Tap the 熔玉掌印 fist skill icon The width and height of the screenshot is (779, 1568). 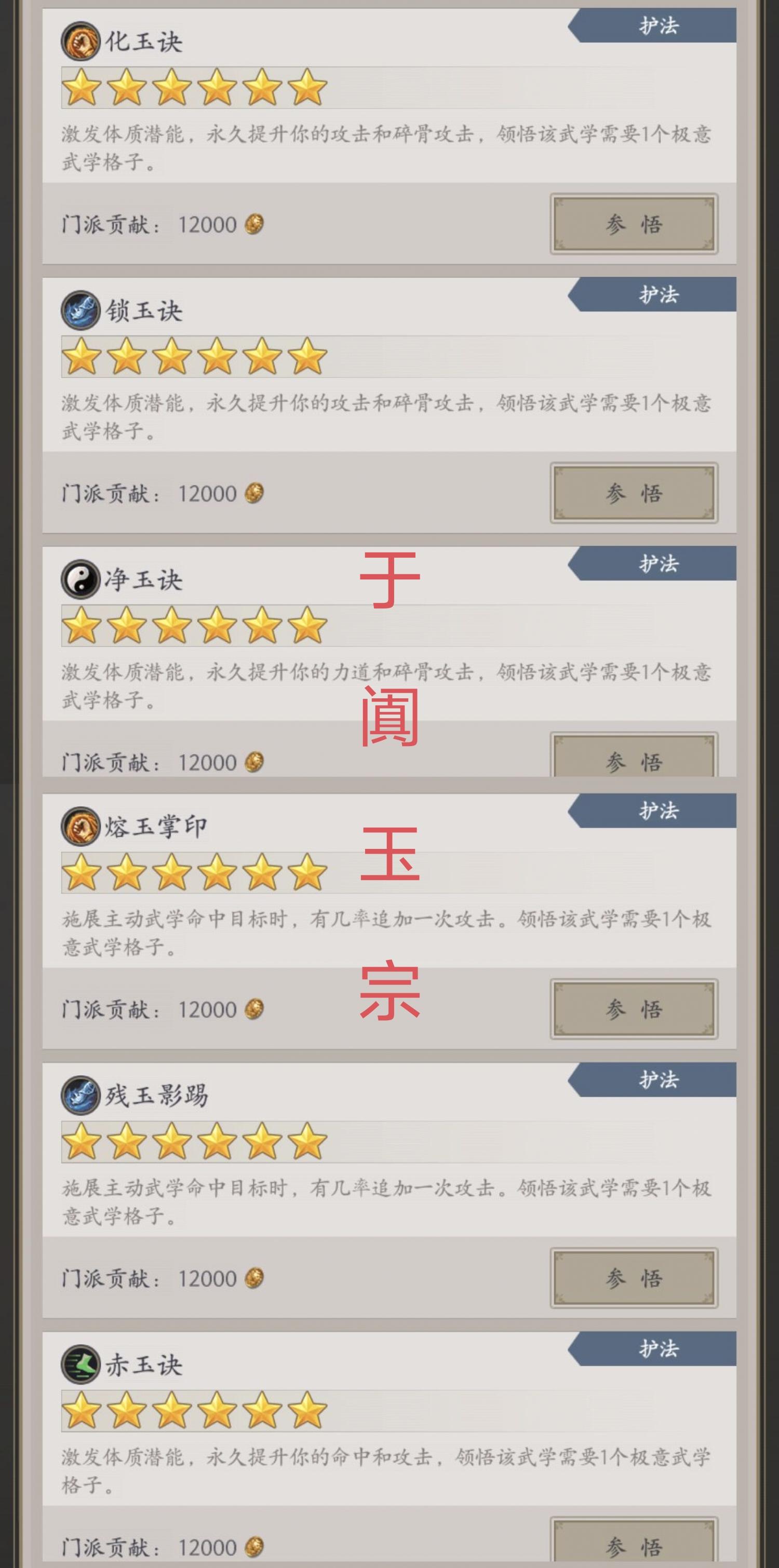click(80, 826)
